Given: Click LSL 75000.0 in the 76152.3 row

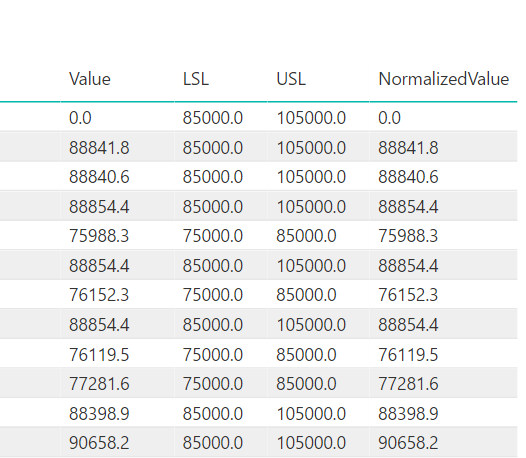Looking at the screenshot, I should coord(213,295).
